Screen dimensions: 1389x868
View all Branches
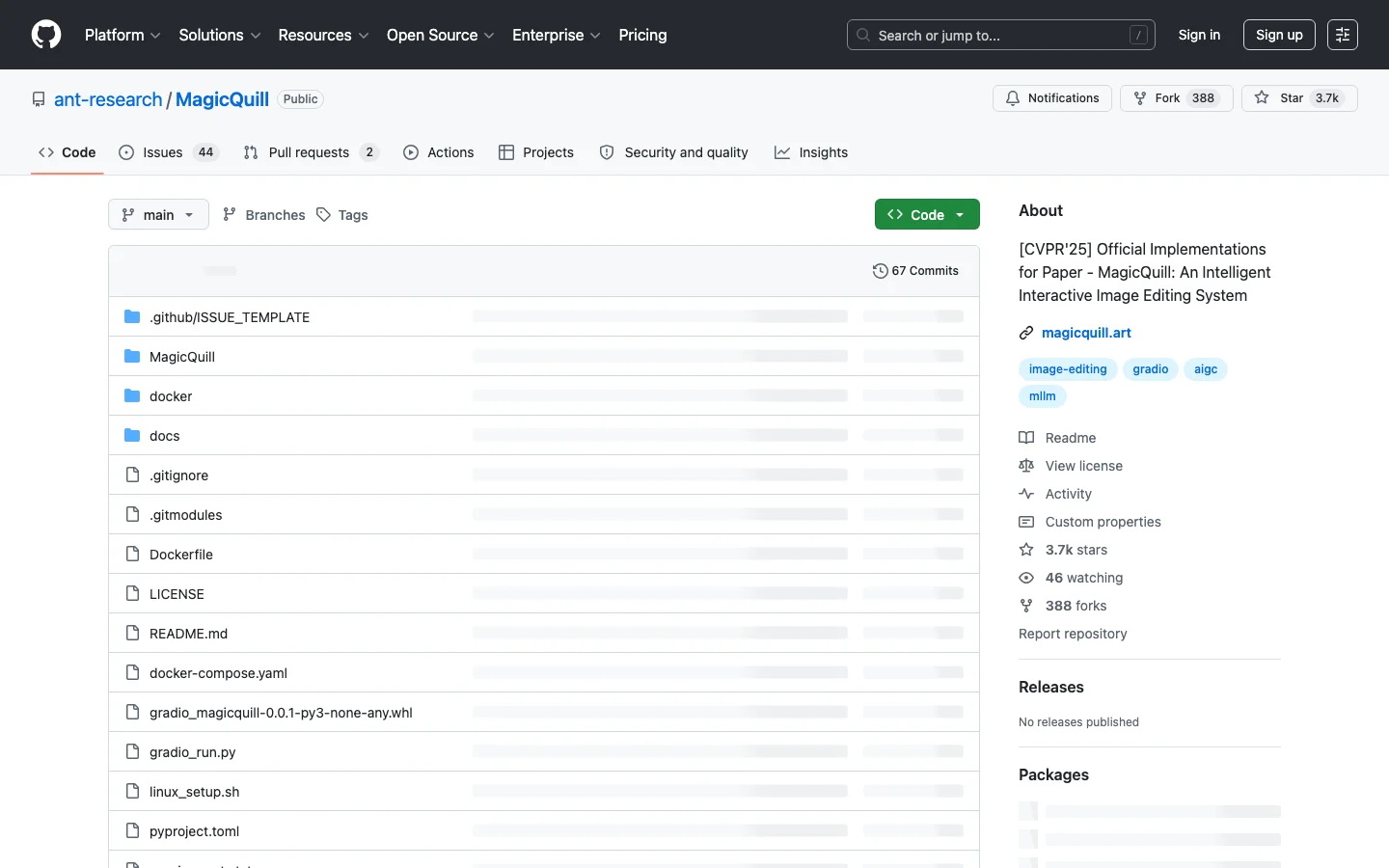tap(263, 214)
